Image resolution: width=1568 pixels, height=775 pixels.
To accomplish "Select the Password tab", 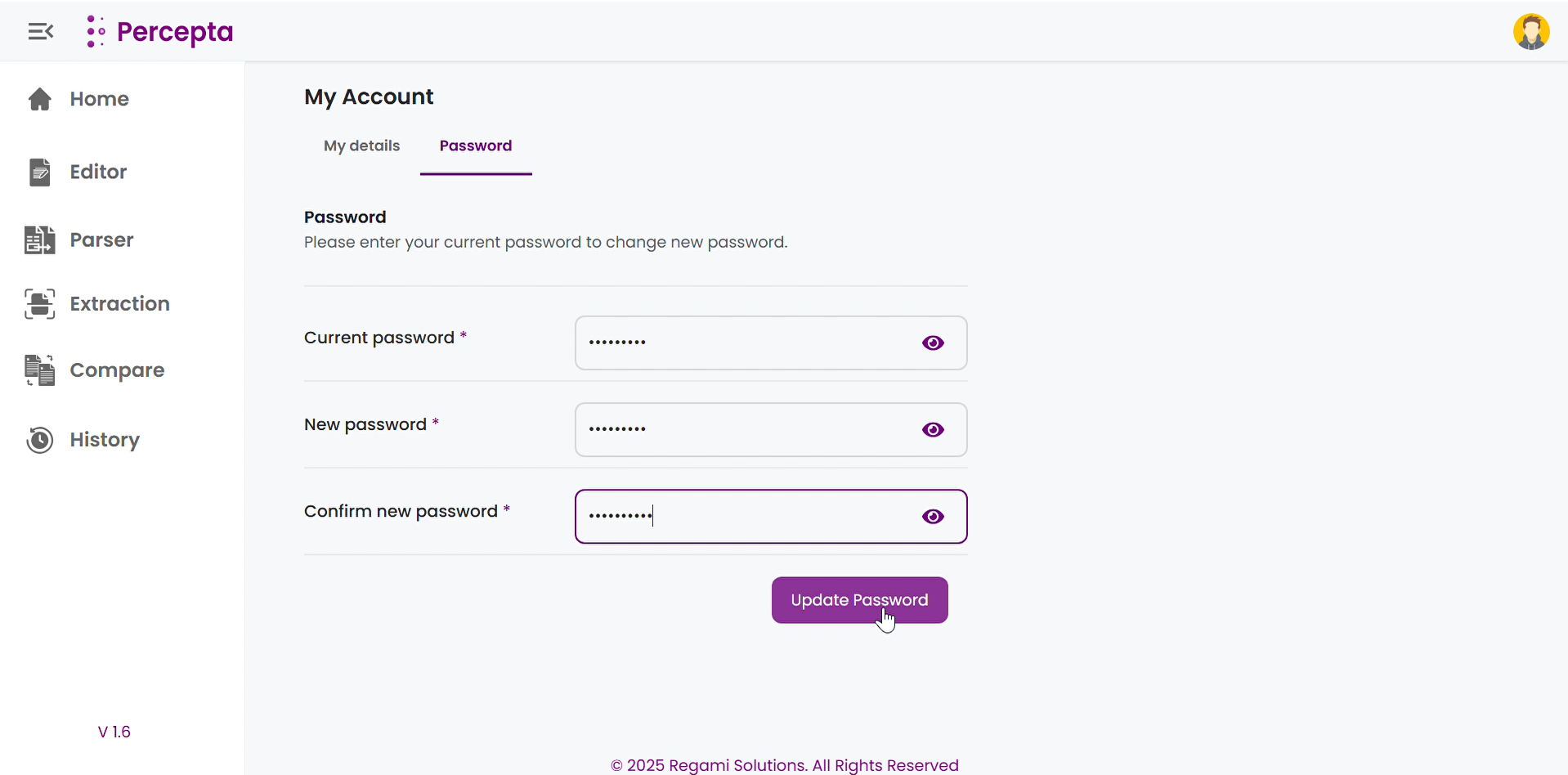I will point(475,146).
